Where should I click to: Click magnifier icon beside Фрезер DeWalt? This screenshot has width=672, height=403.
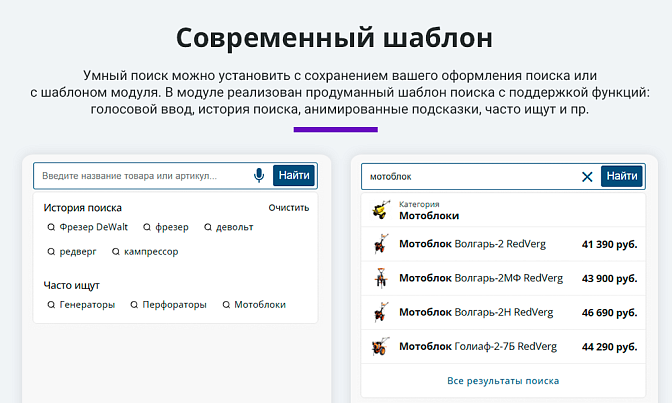(x=51, y=227)
